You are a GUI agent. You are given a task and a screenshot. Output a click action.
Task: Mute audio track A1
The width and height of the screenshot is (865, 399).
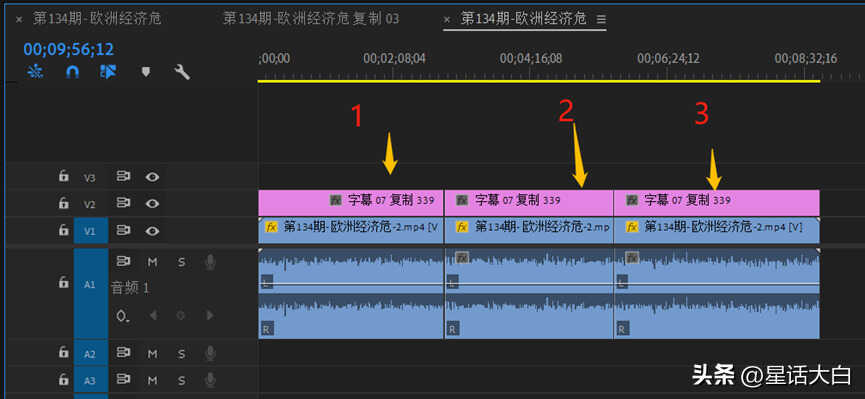[x=153, y=263]
